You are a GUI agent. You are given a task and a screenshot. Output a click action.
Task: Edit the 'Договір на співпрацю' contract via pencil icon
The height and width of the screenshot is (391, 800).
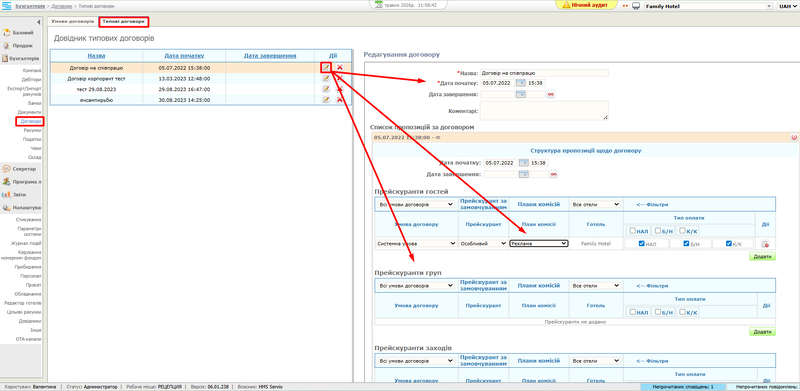(326, 67)
